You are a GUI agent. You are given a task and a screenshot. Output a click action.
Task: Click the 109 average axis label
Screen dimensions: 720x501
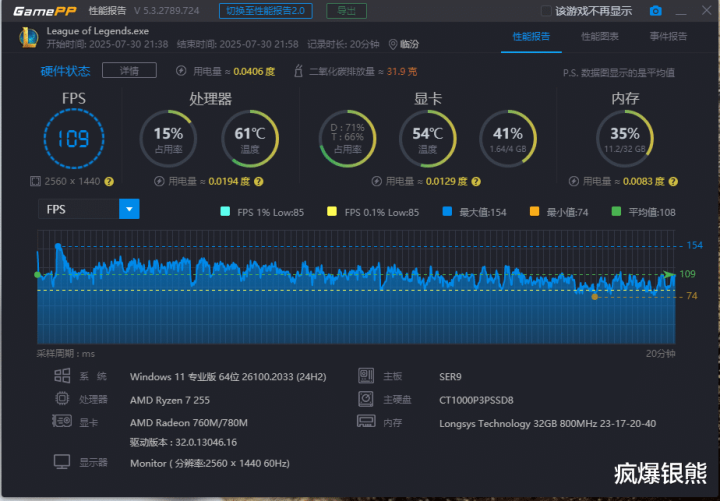pyautogui.click(x=687, y=274)
